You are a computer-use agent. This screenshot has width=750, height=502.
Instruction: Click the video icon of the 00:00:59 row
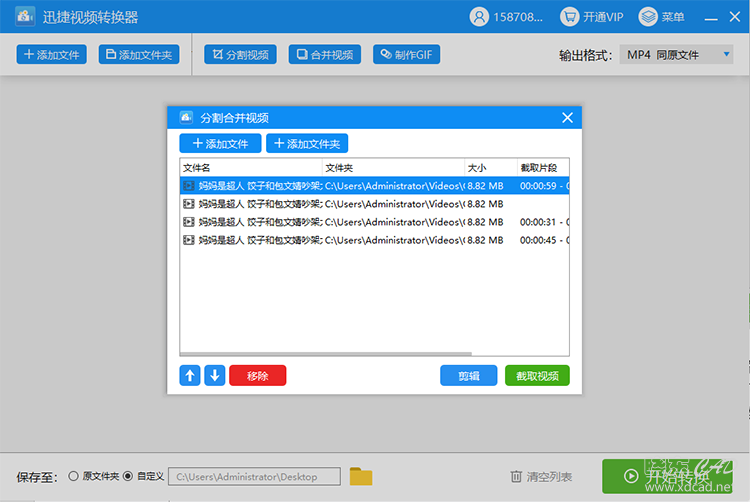click(189, 186)
